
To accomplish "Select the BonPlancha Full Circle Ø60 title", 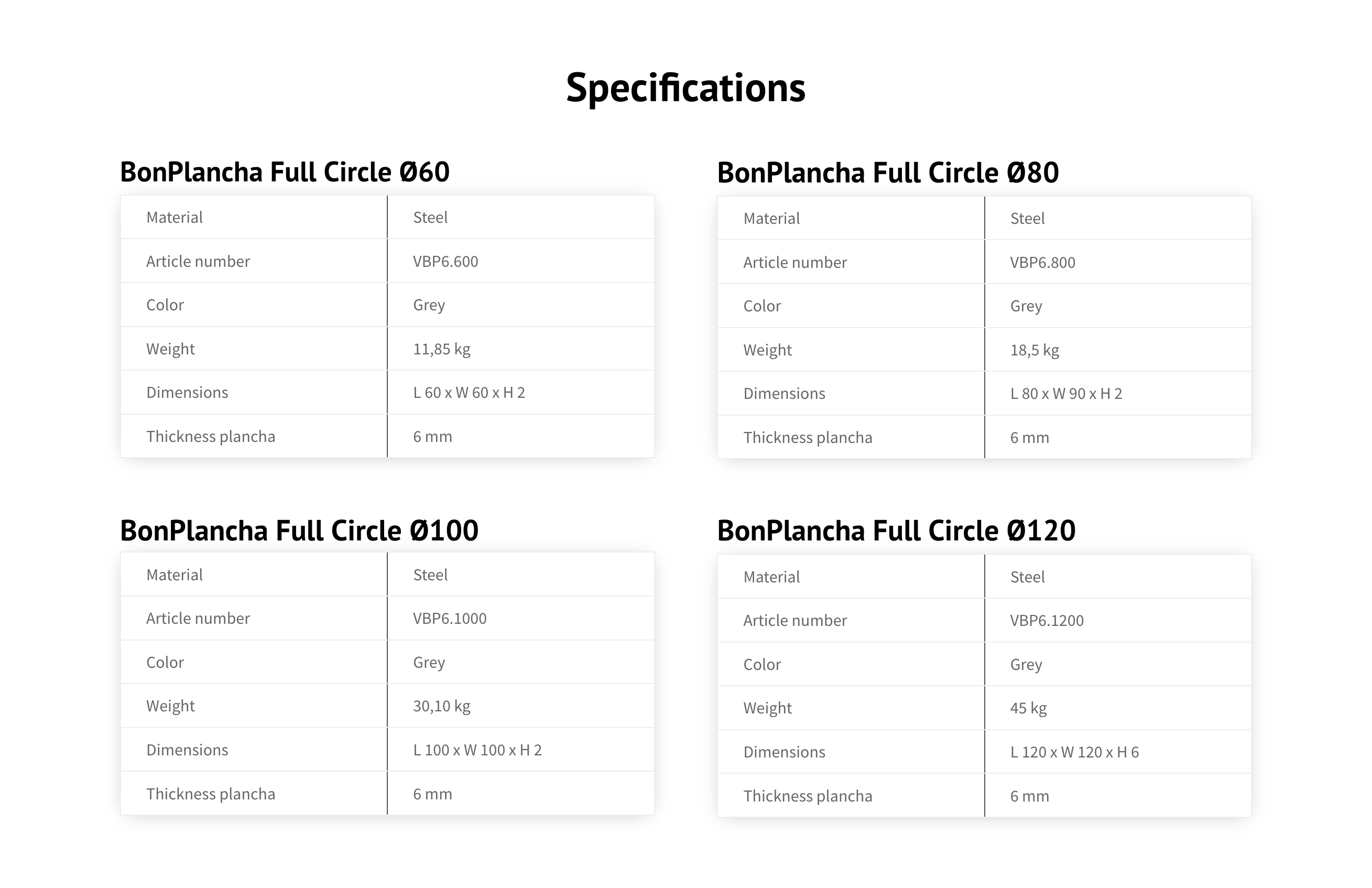I will (285, 172).
